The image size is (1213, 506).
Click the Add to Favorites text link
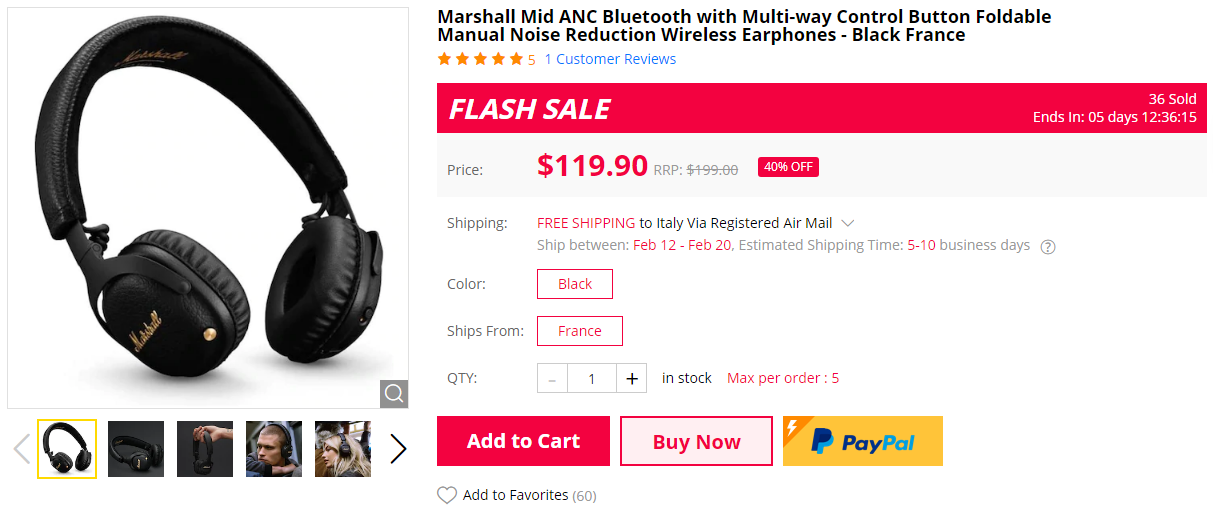pos(515,495)
